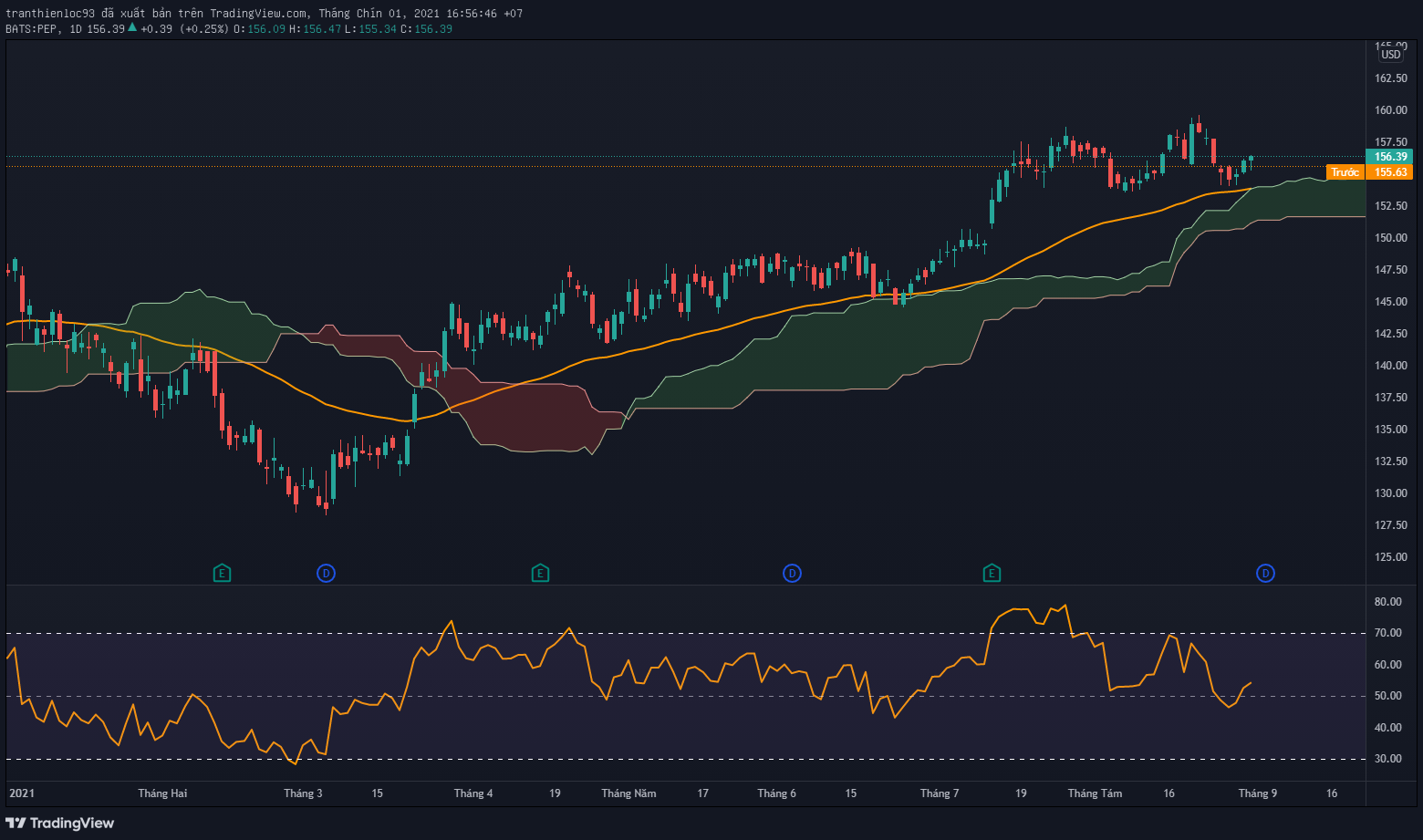The height and width of the screenshot is (840, 1423).
Task: Click the orange Trước 155.63 price label
Action: coord(1369,172)
